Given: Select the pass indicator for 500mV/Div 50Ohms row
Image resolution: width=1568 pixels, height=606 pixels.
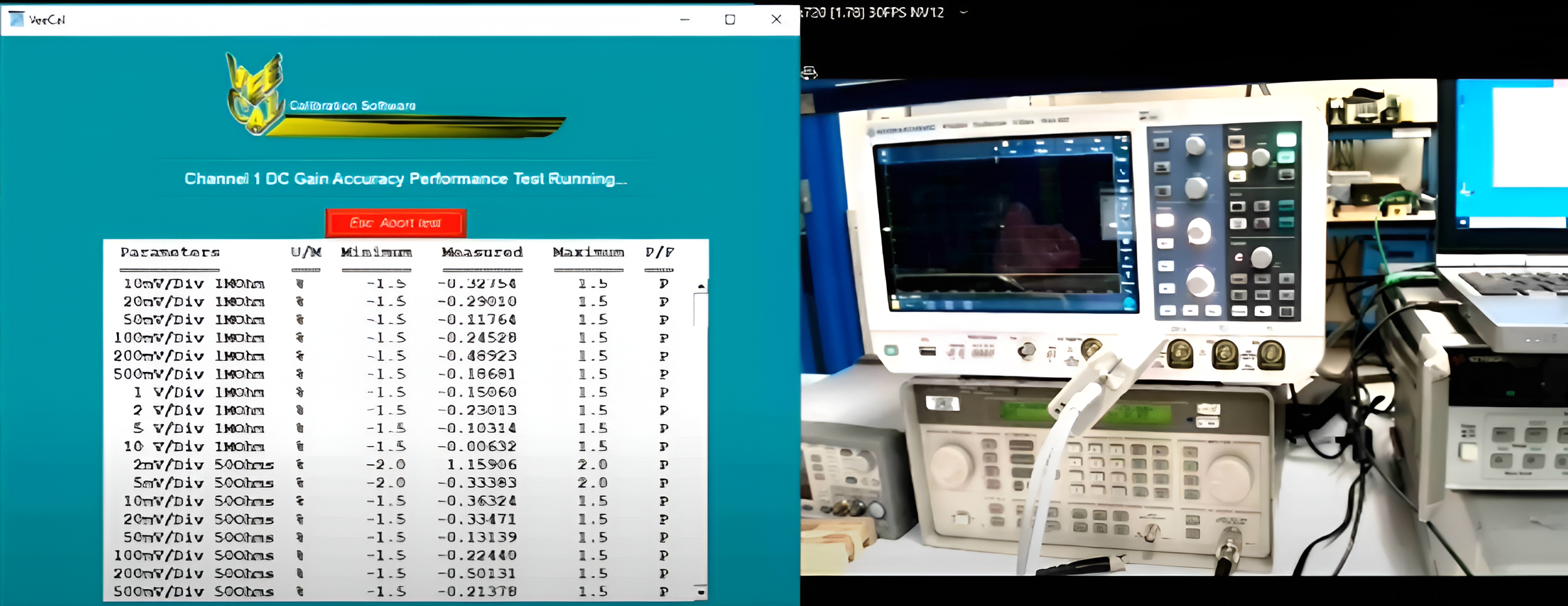Looking at the screenshot, I should tap(662, 591).
